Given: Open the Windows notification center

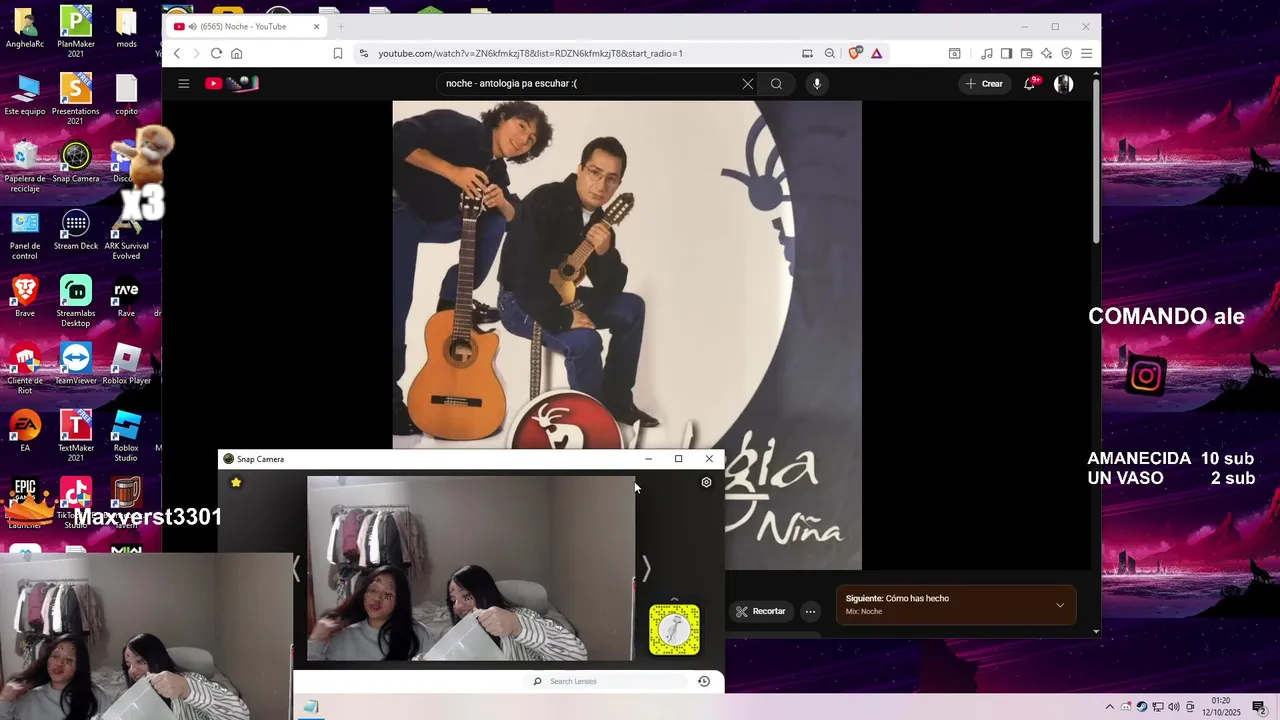Looking at the screenshot, I should 1259,707.
